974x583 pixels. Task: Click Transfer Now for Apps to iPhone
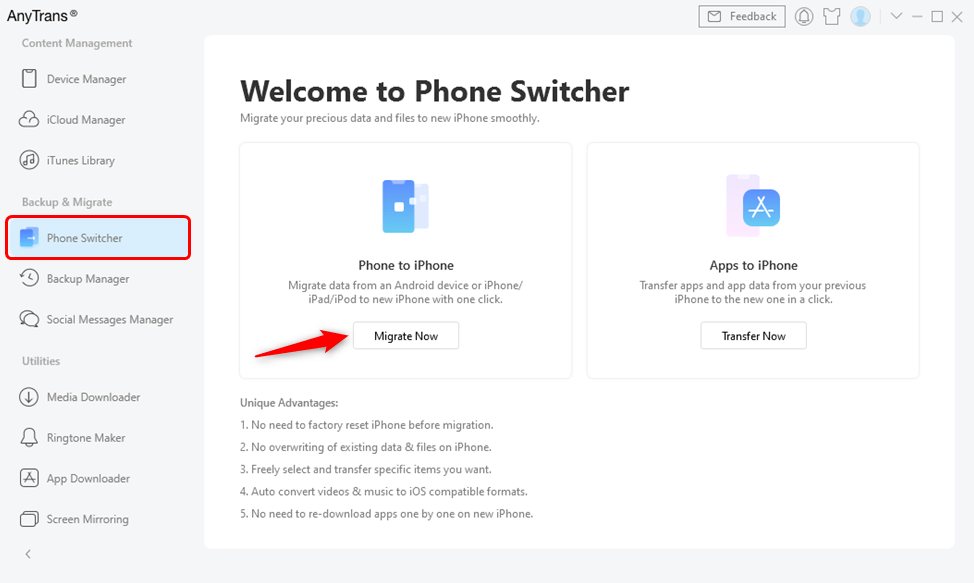click(753, 335)
